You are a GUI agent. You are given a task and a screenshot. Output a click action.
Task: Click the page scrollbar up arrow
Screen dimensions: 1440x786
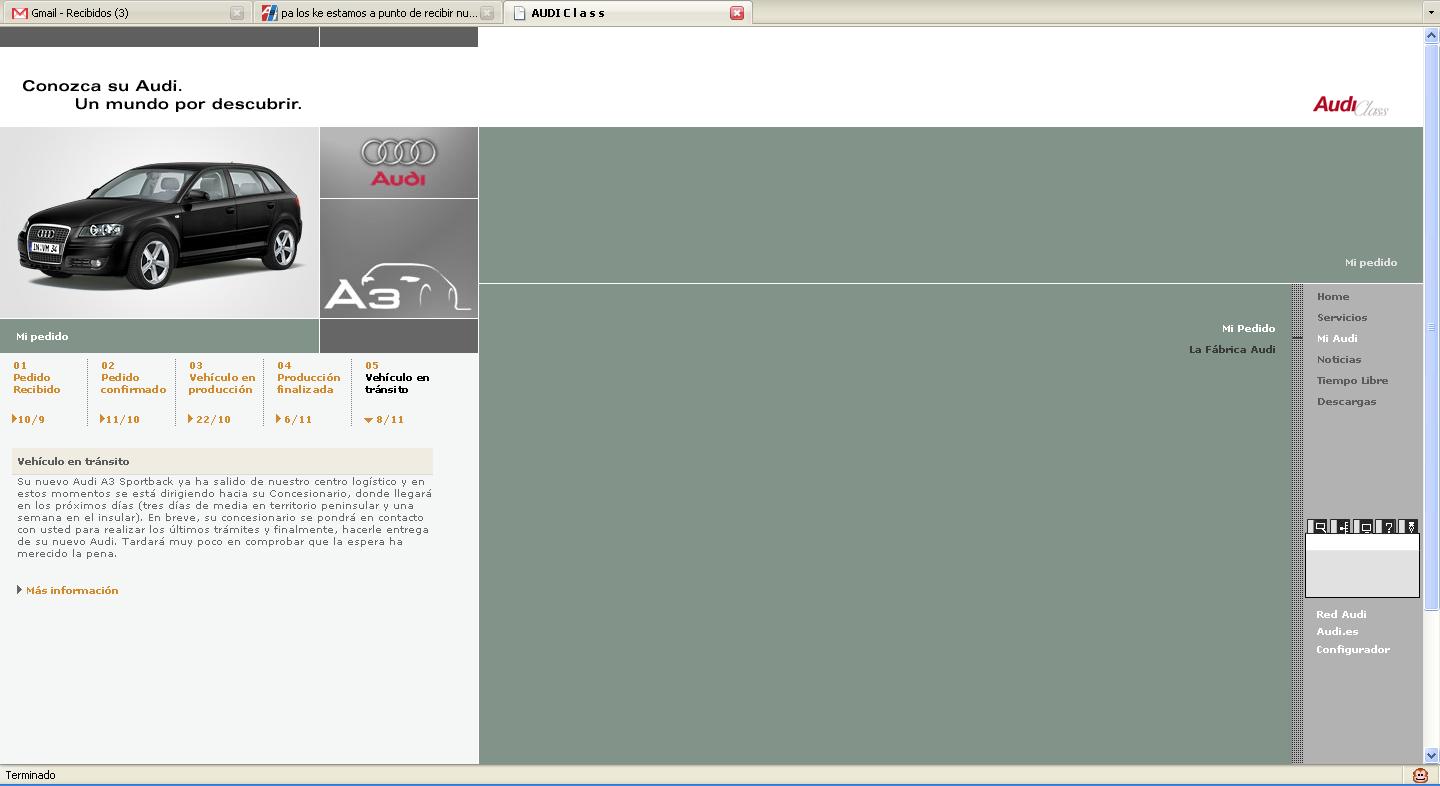1431,36
